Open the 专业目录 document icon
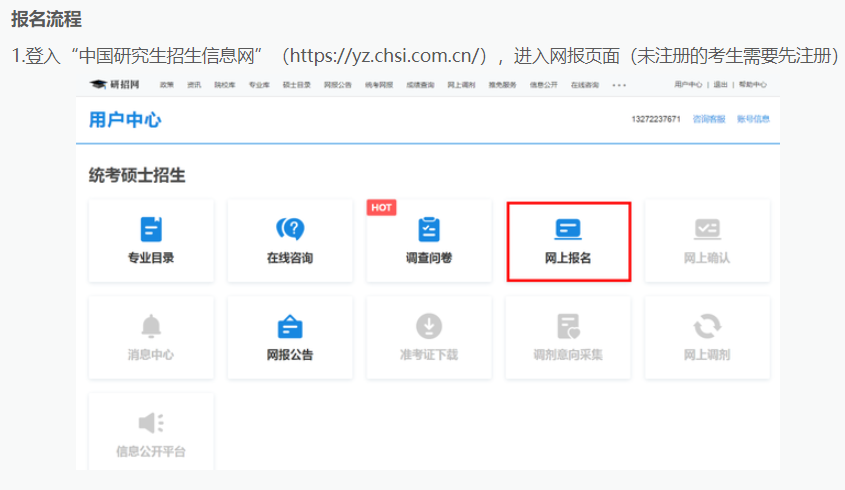 point(151,229)
